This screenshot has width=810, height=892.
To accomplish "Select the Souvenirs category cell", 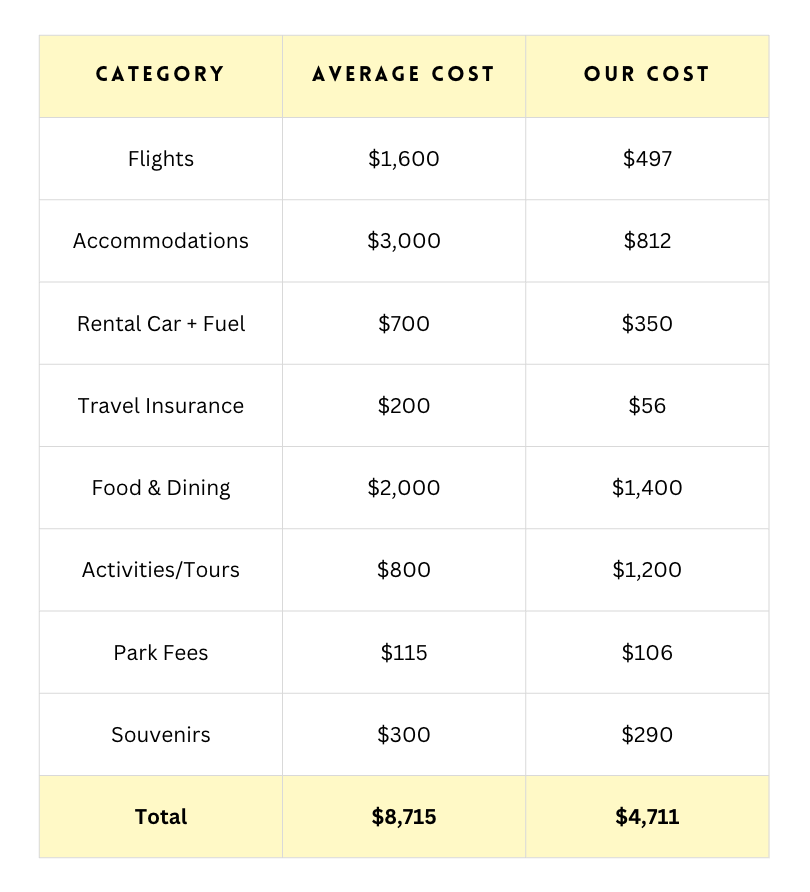I will [160, 735].
